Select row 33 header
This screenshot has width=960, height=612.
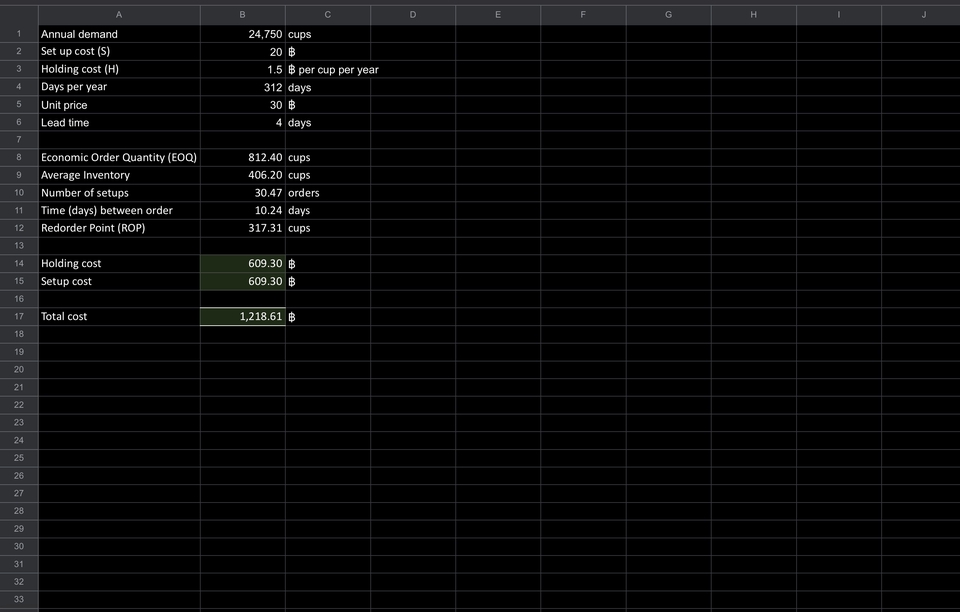pyautogui.click(x=19, y=599)
